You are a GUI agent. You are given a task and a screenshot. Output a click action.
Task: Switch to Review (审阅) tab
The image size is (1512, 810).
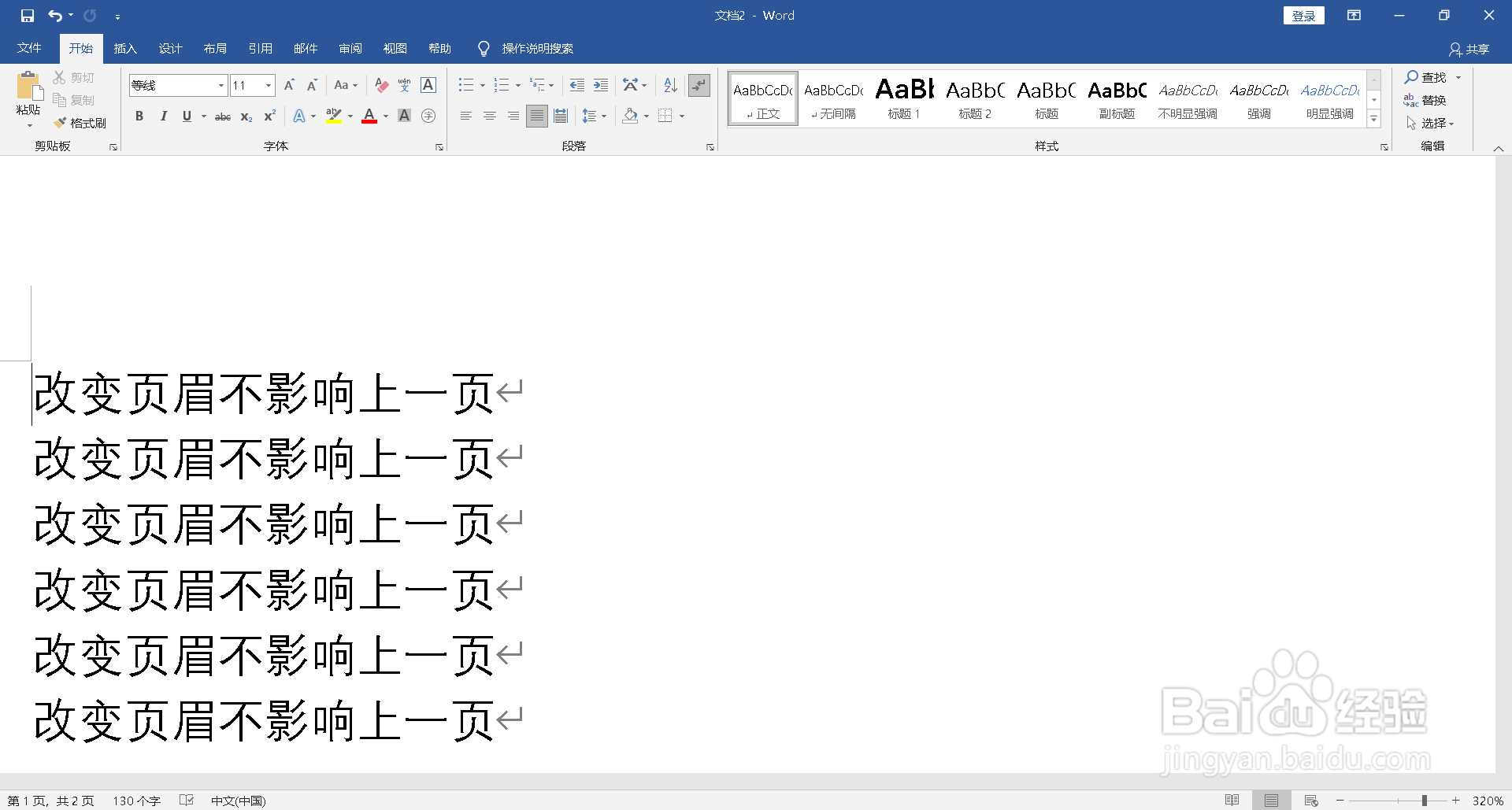[x=350, y=49]
